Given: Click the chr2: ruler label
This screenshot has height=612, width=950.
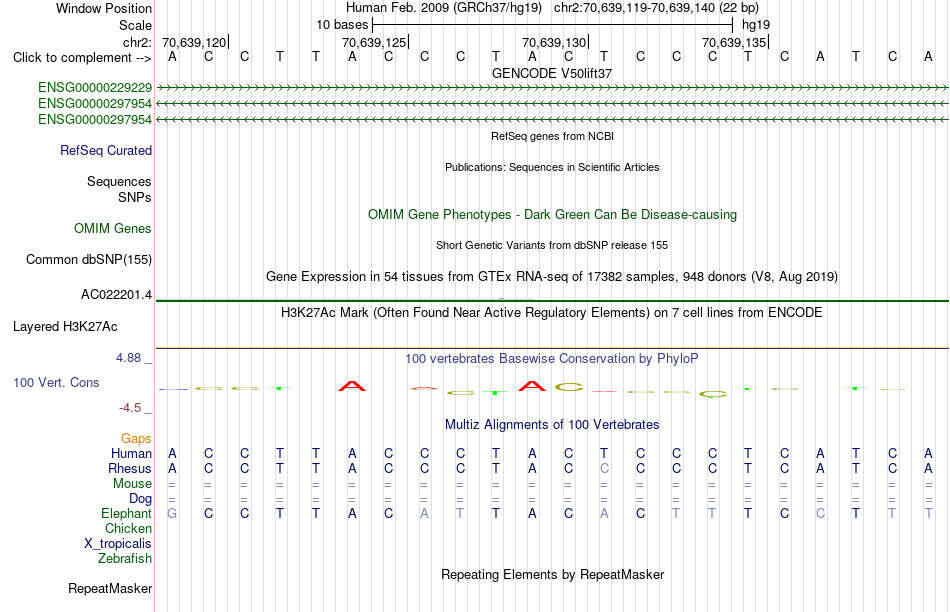Looking at the screenshot, I should 138,42.
